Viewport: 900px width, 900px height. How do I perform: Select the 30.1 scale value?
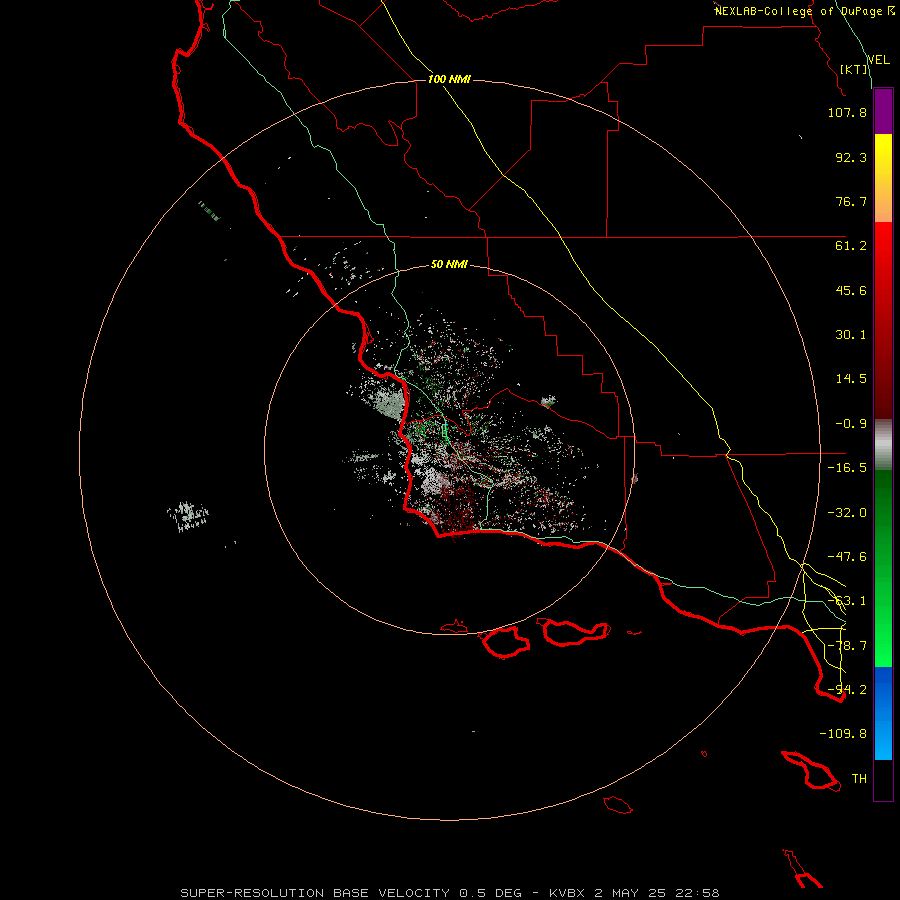[x=851, y=335]
